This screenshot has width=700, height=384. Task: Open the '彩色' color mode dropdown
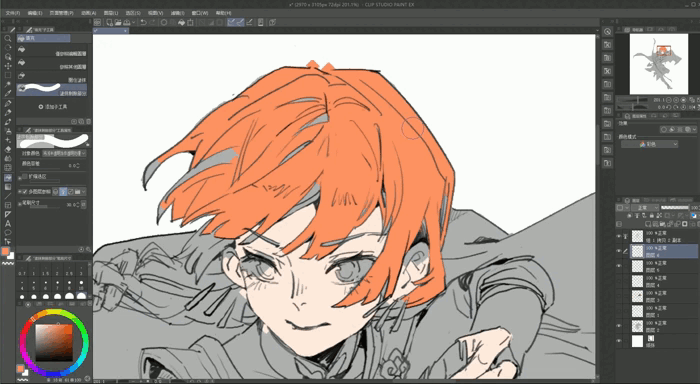650,144
